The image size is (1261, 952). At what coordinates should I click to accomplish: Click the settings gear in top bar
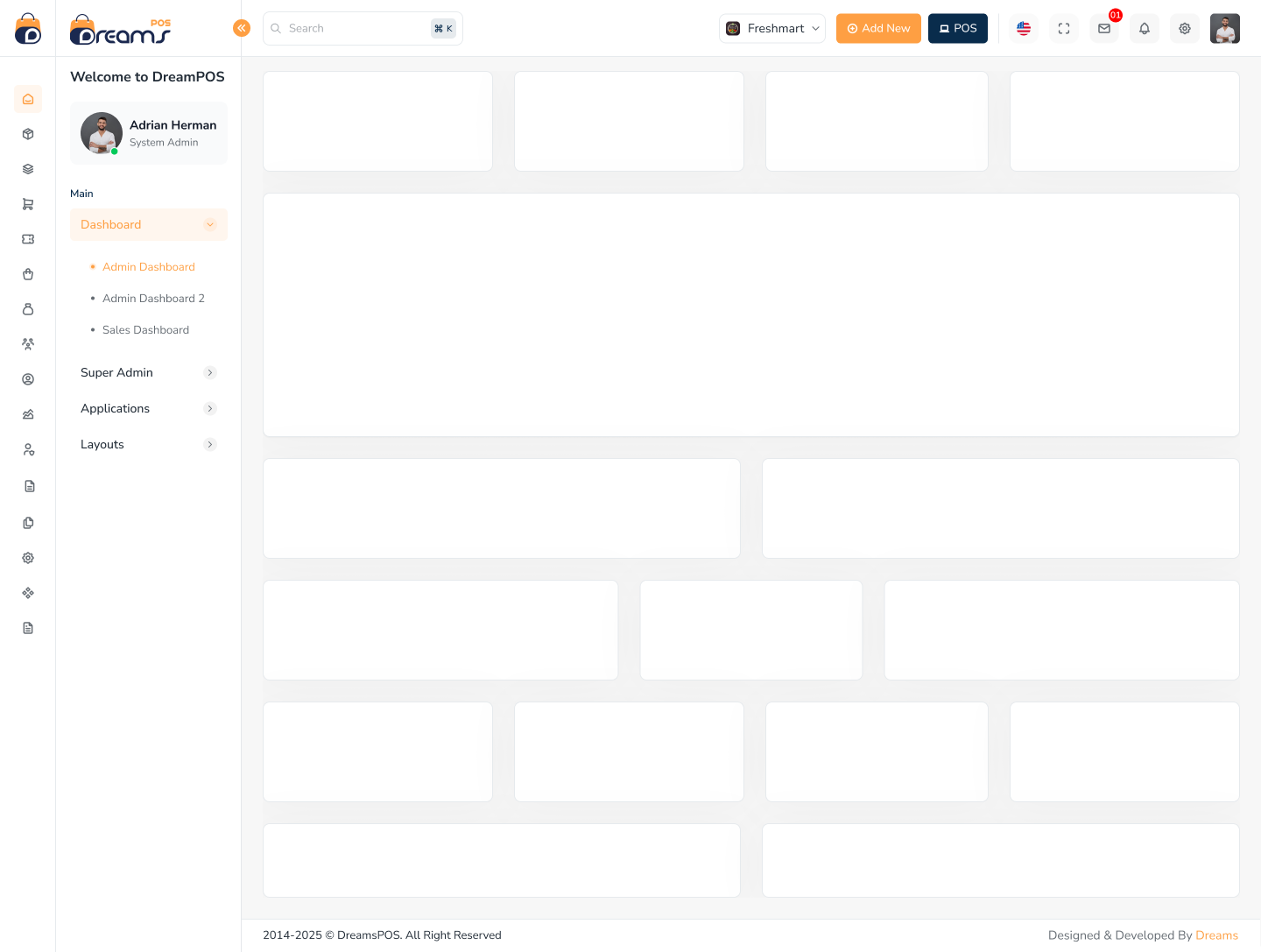1185,29
